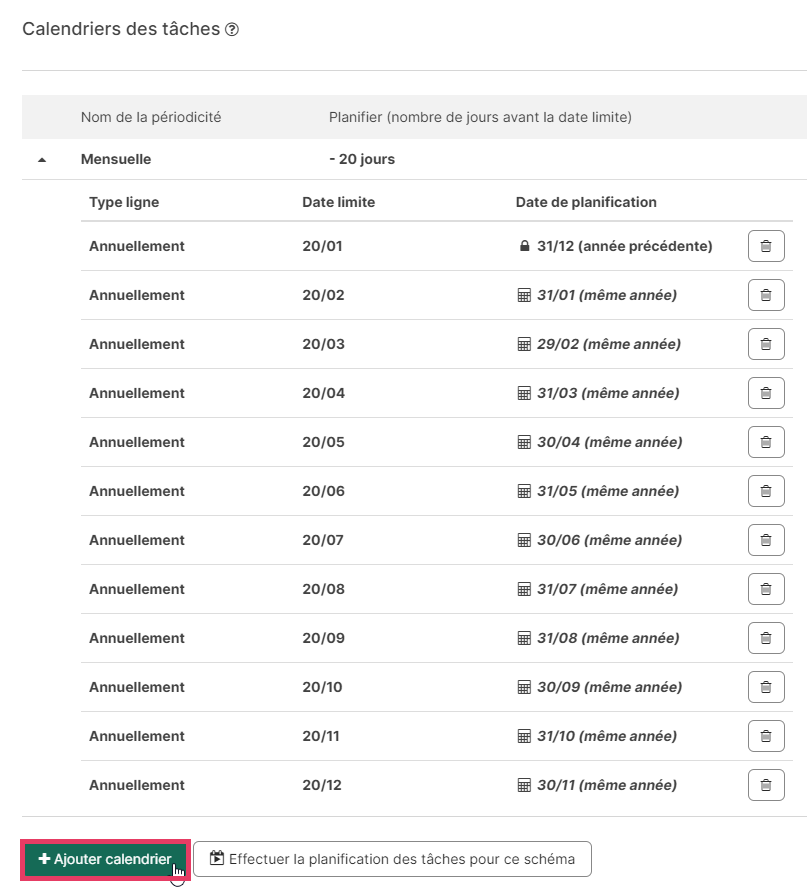
Task: Delete the 20/07 deadline row
Action: 765,541
